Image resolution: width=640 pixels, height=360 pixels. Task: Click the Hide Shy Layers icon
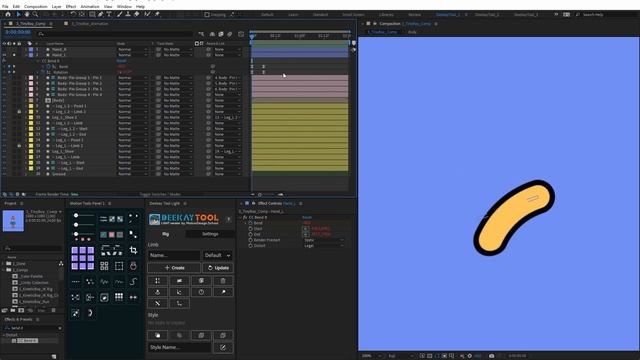tap(212, 34)
